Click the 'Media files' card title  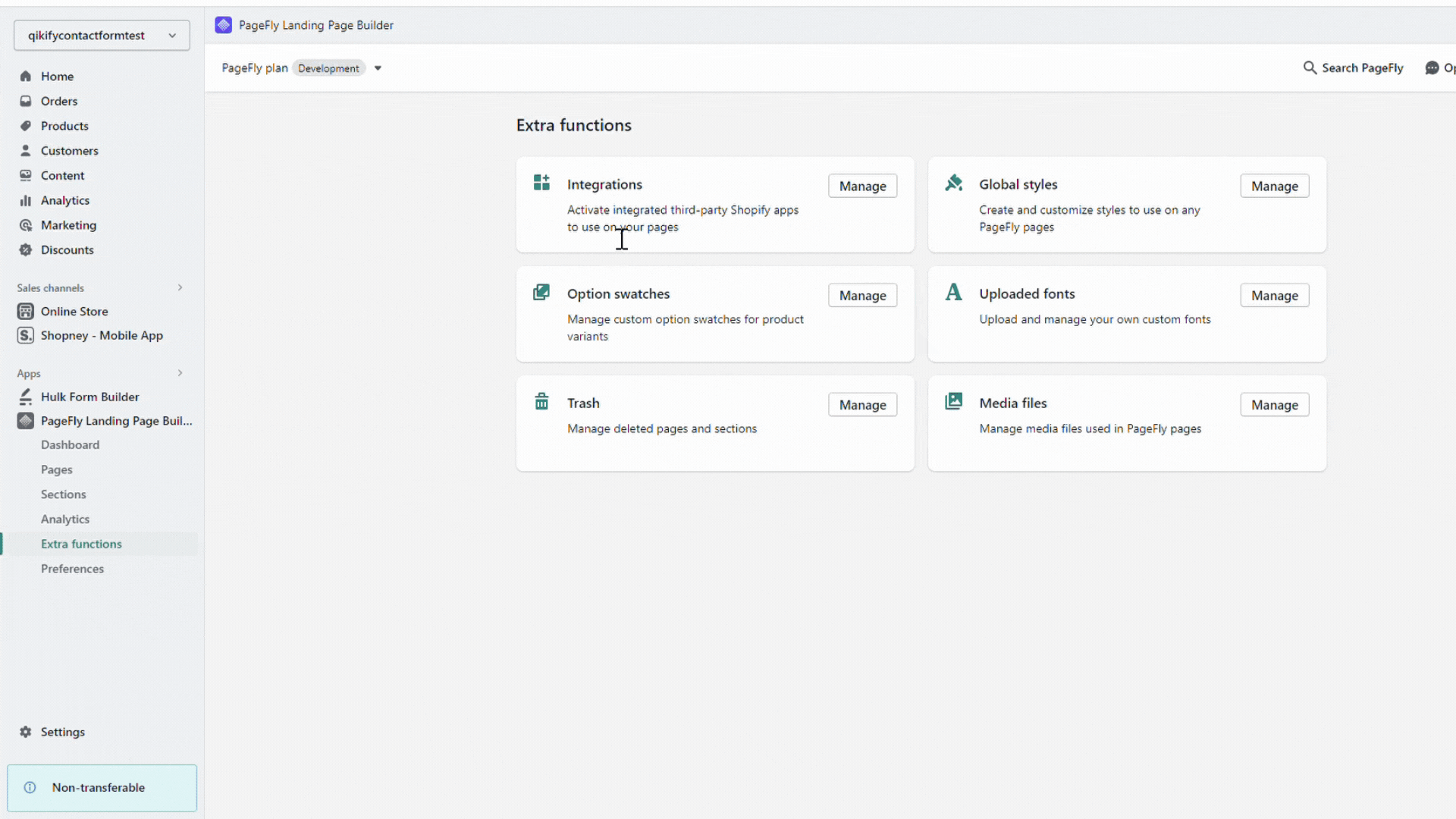pyautogui.click(x=1012, y=403)
